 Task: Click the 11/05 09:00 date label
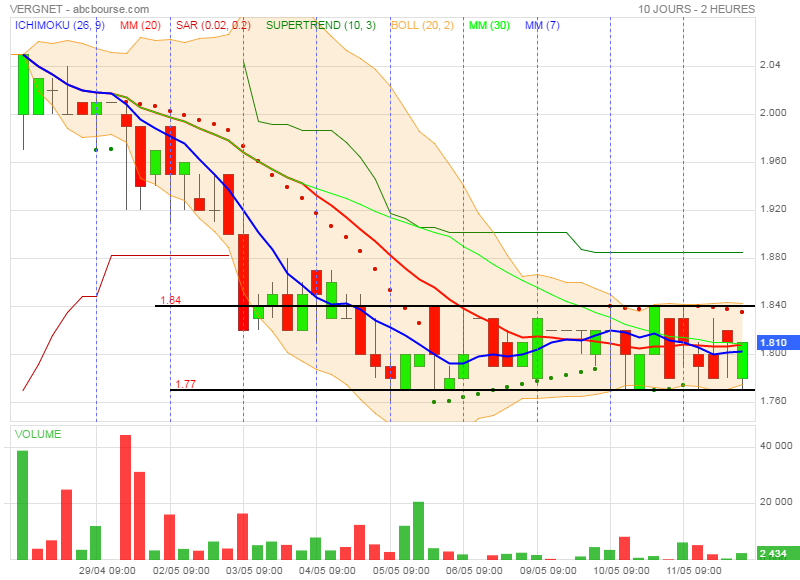[694, 570]
